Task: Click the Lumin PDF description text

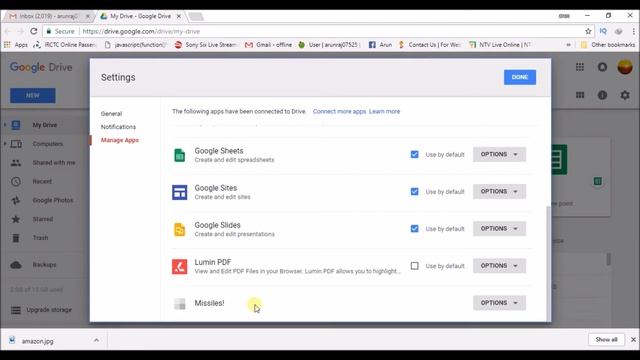Action: point(297,271)
